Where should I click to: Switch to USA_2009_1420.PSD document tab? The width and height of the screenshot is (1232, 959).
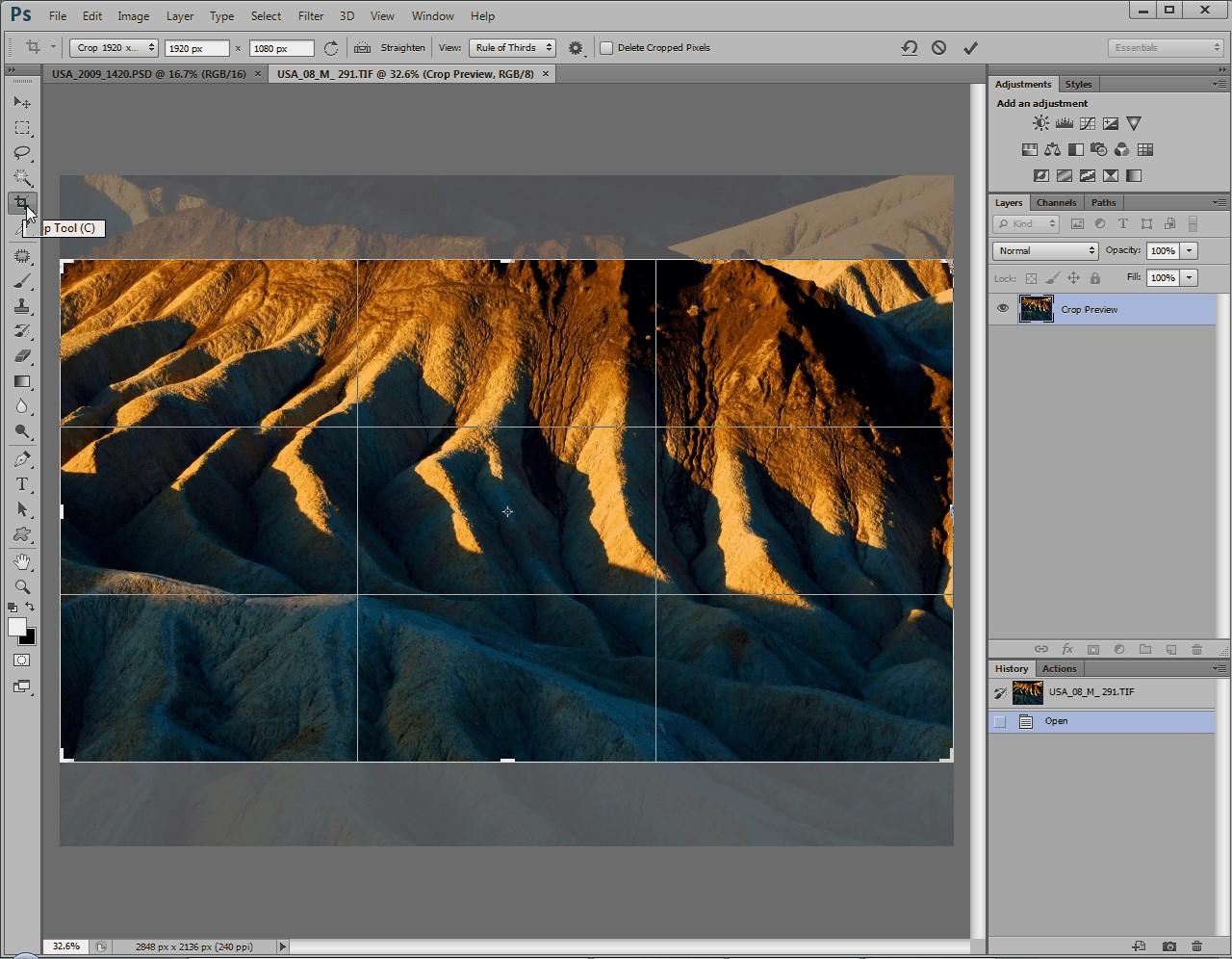point(148,73)
